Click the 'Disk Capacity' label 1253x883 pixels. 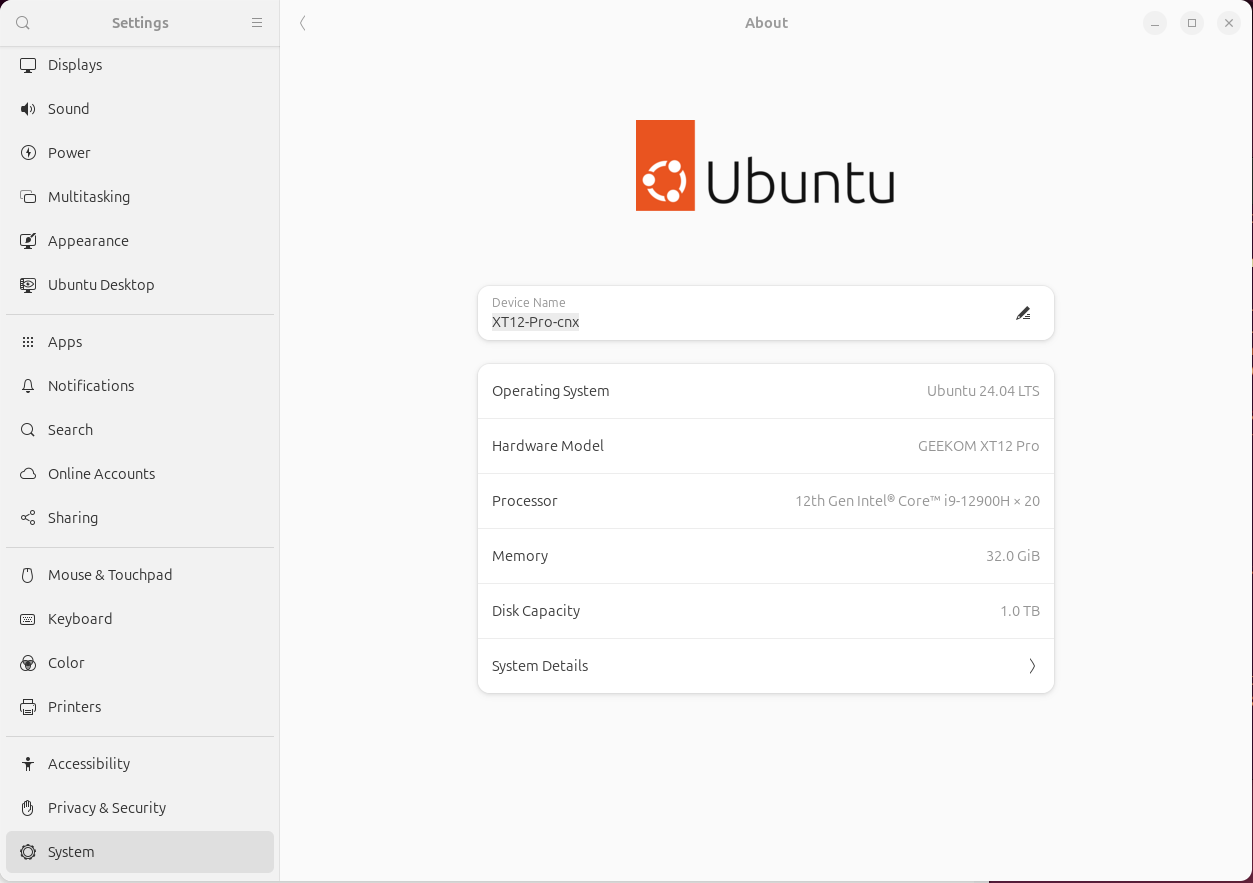[x=536, y=611]
